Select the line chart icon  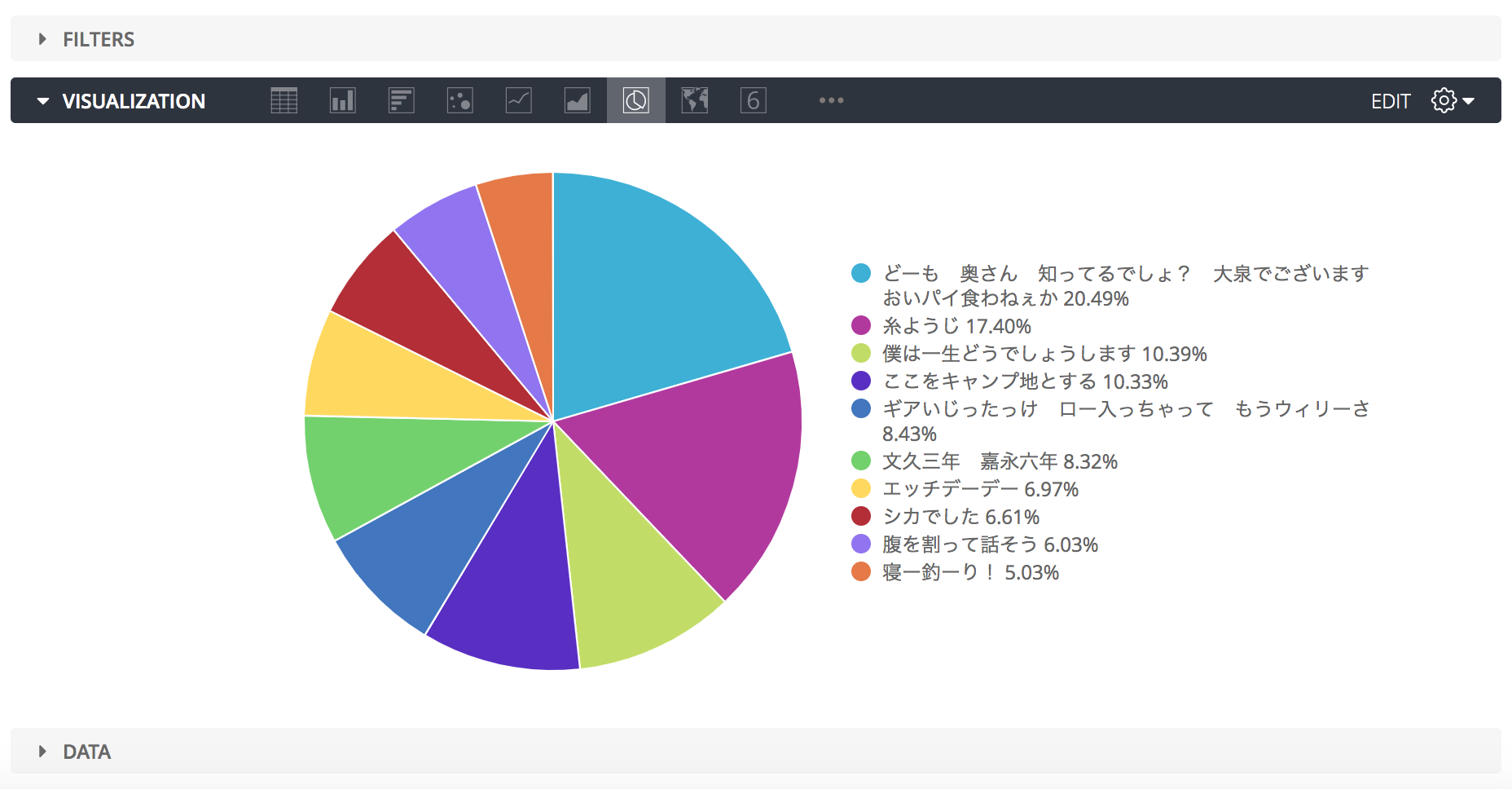(x=518, y=99)
